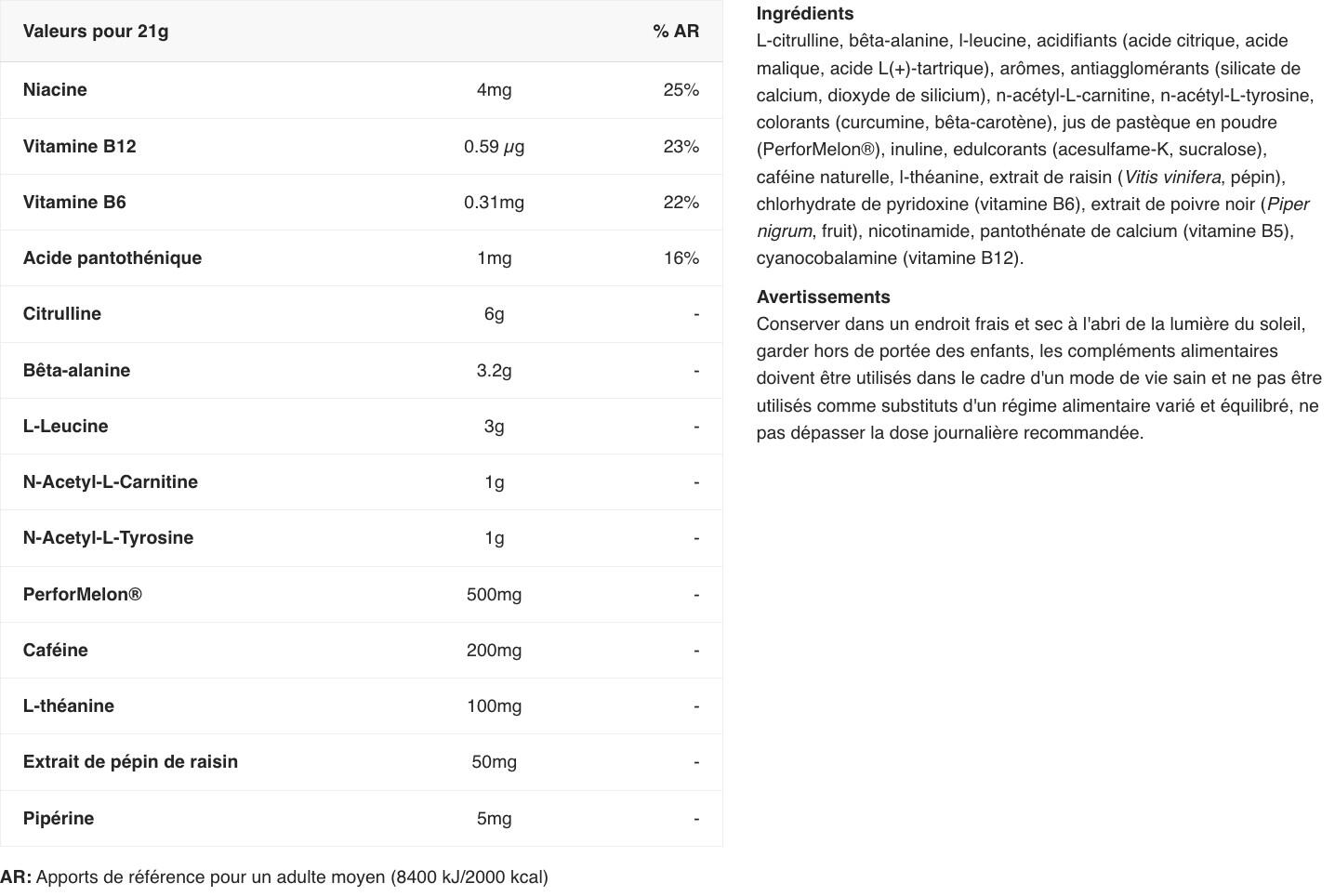The image size is (1335, 896).
Task: Click the bold "AR:" footnote label
Action: (x=16, y=877)
